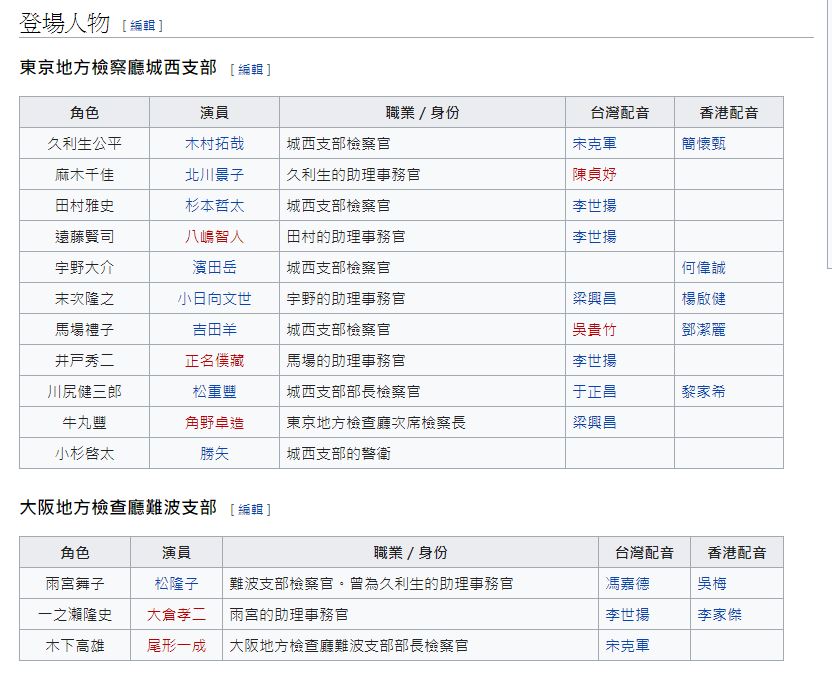Open the 馮嘉德 voice actor link
This screenshot has height=675, width=832.
pos(627,583)
